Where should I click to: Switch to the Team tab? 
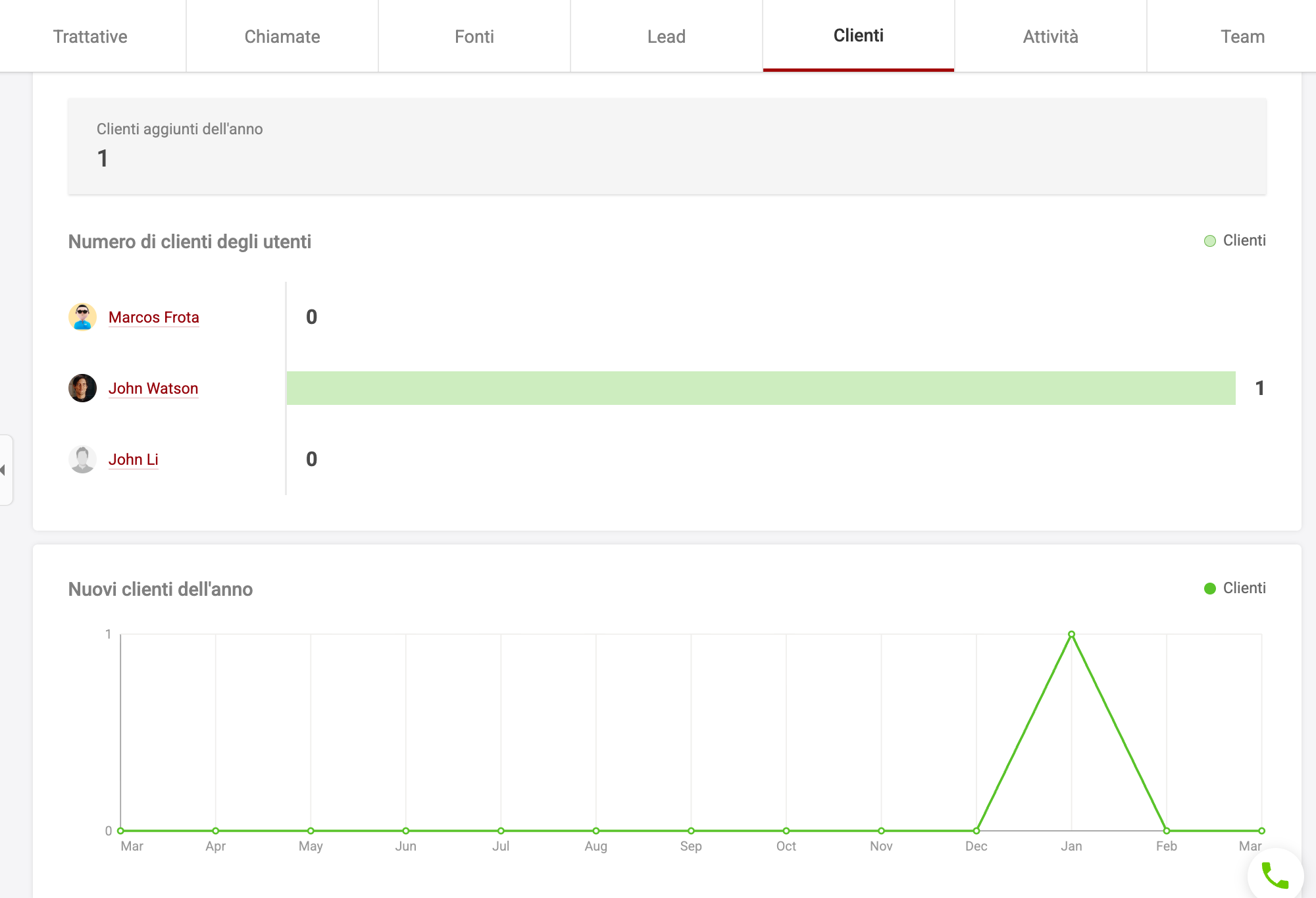click(x=1242, y=36)
